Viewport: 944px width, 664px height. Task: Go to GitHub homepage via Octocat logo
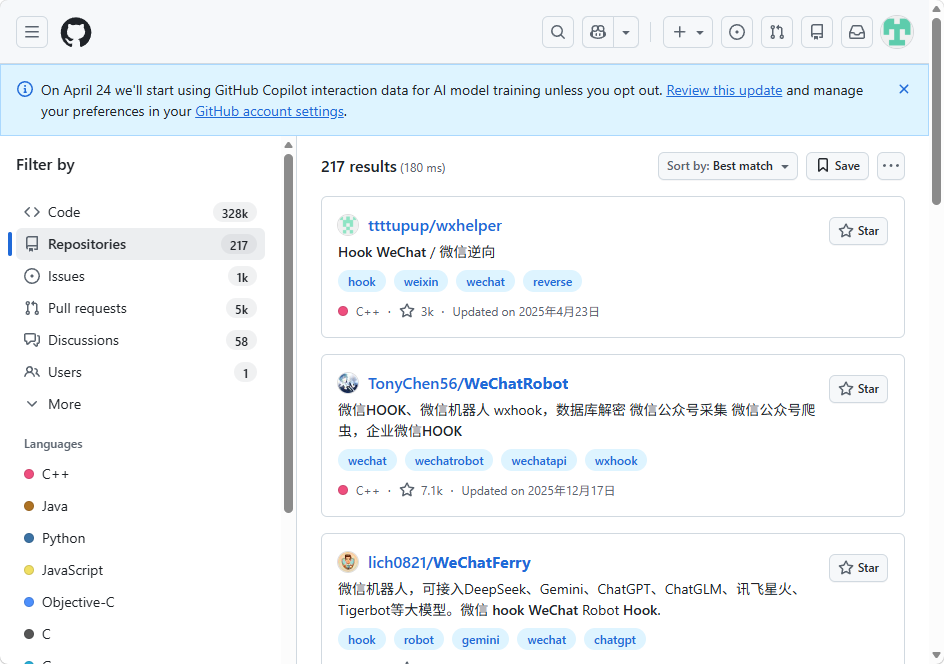76,32
